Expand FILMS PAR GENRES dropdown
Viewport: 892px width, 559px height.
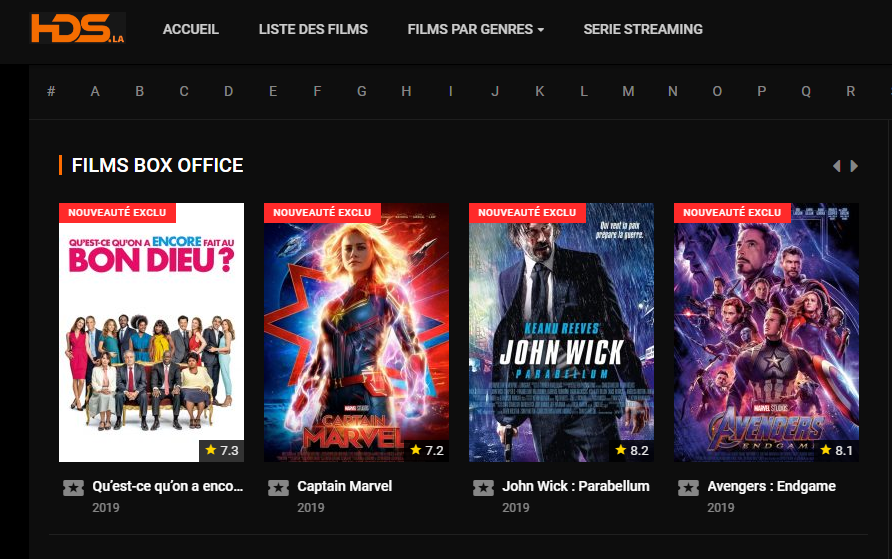[476, 30]
